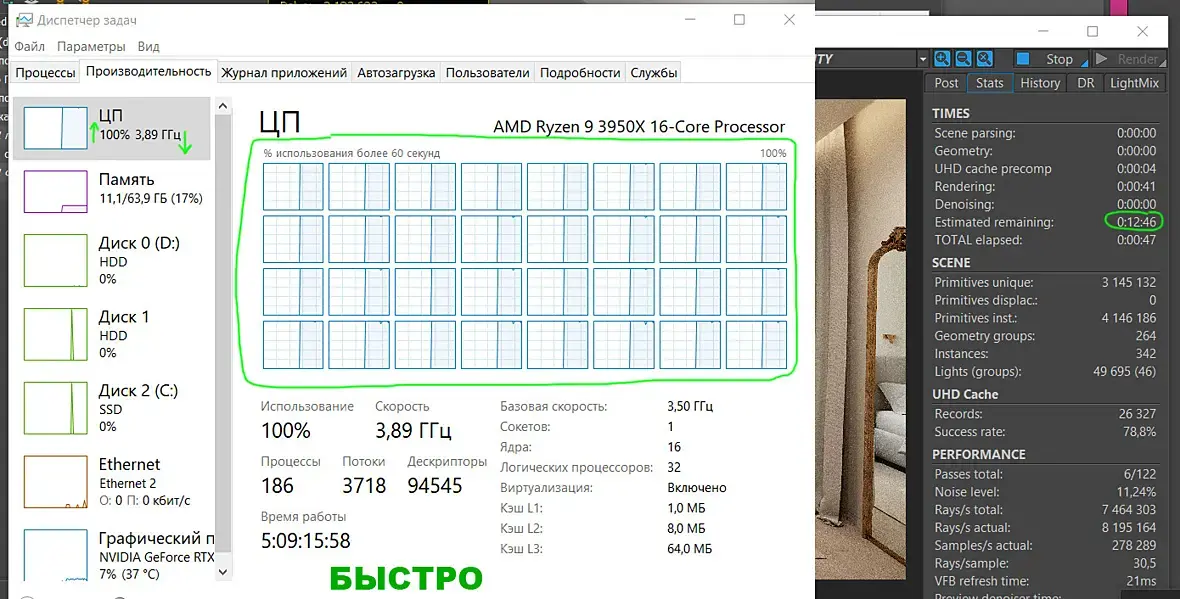Open the History tab in Corona
This screenshot has height=599, width=1180.
[x=1040, y=83]
